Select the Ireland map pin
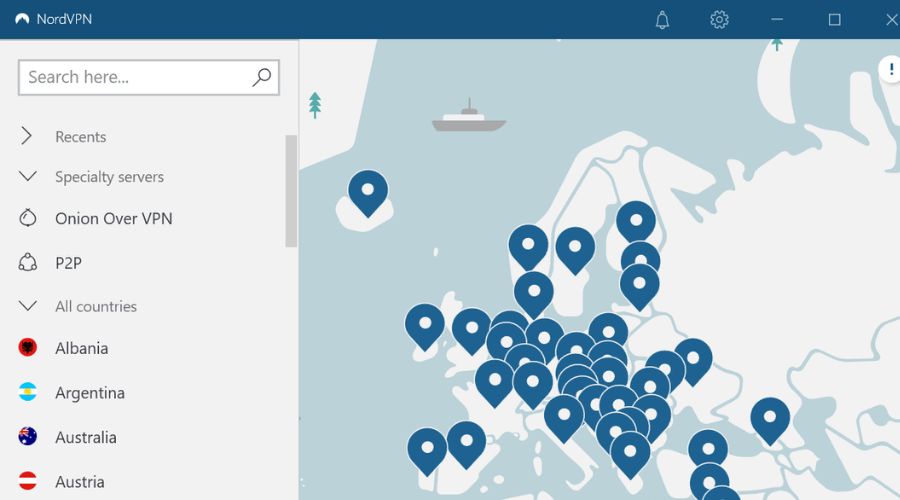Screen dimensions: 900x500 (425, 327)
